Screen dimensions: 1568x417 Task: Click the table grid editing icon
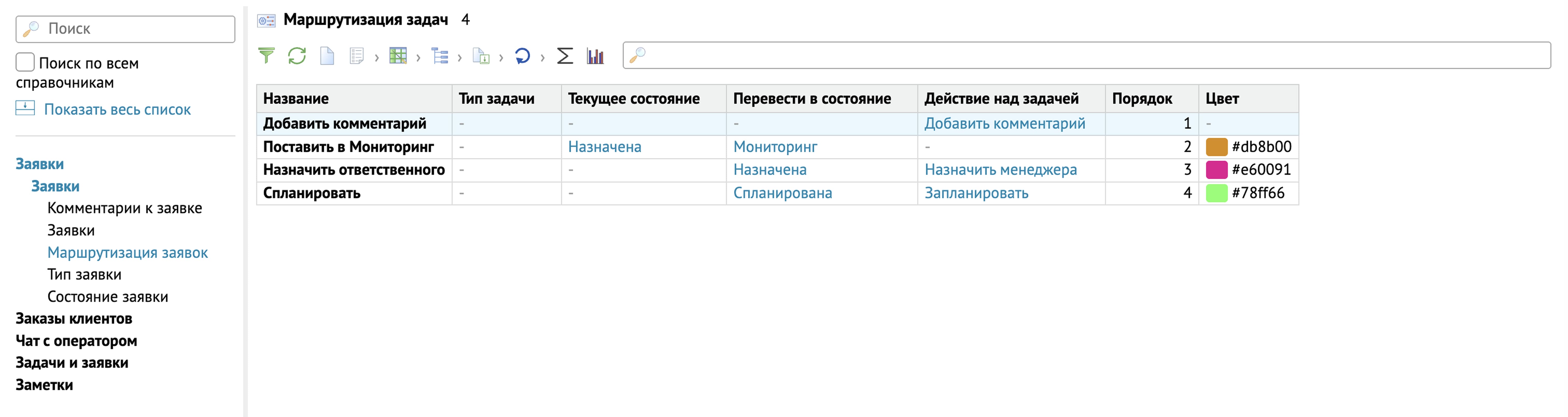397,56
